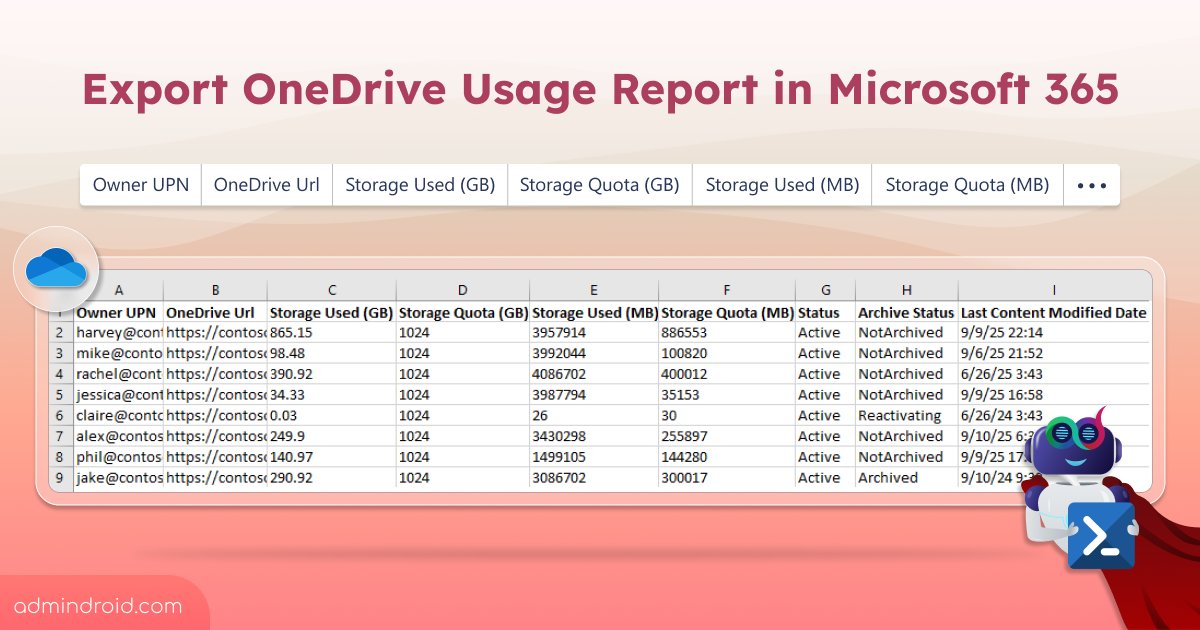
Task: Click the 865.15 storage used cell
Action: pyautogui.click(x=332, y=332)
